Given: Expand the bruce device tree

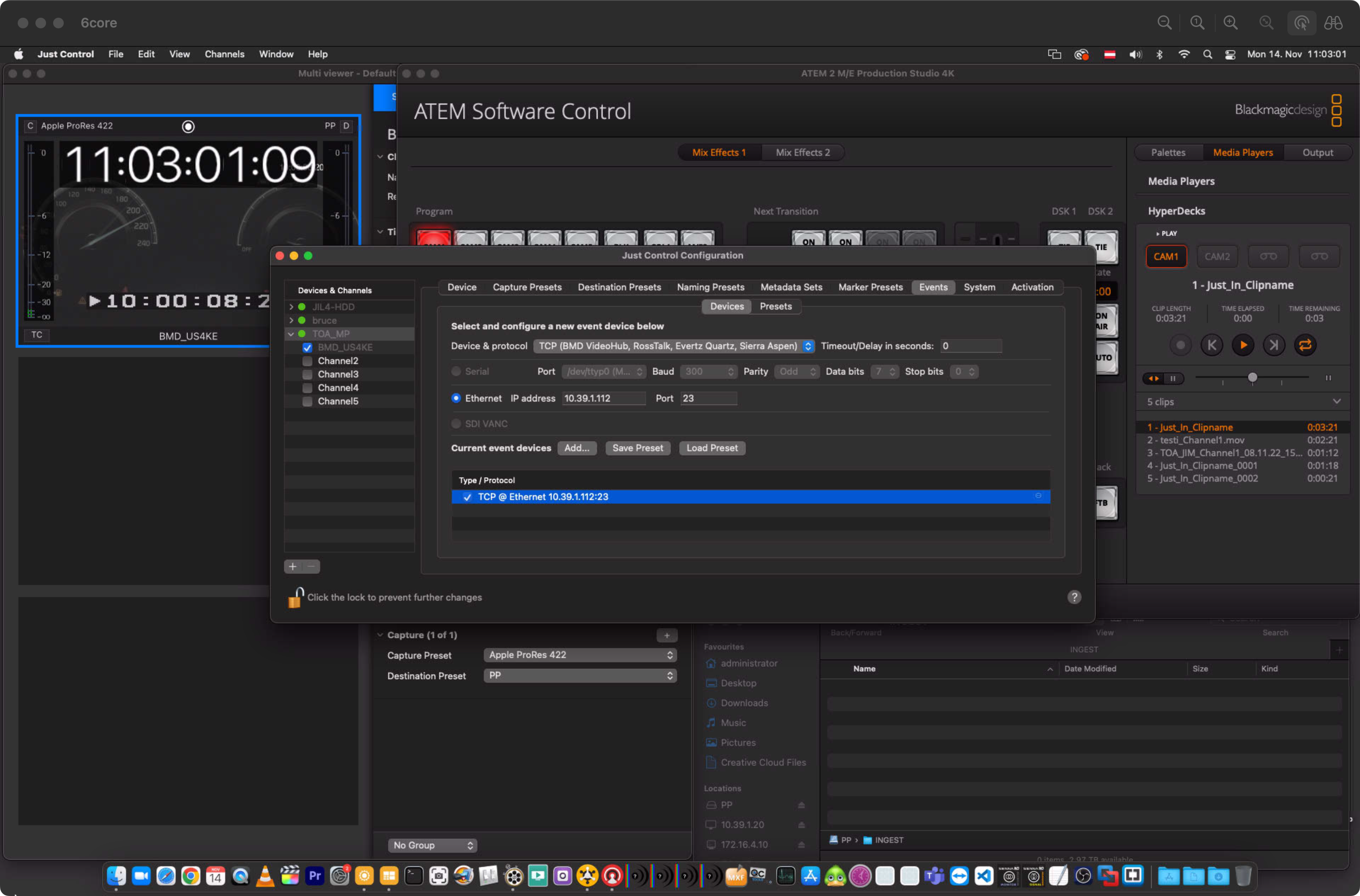Looking at the screenshot, I should (x=291, y=321).
